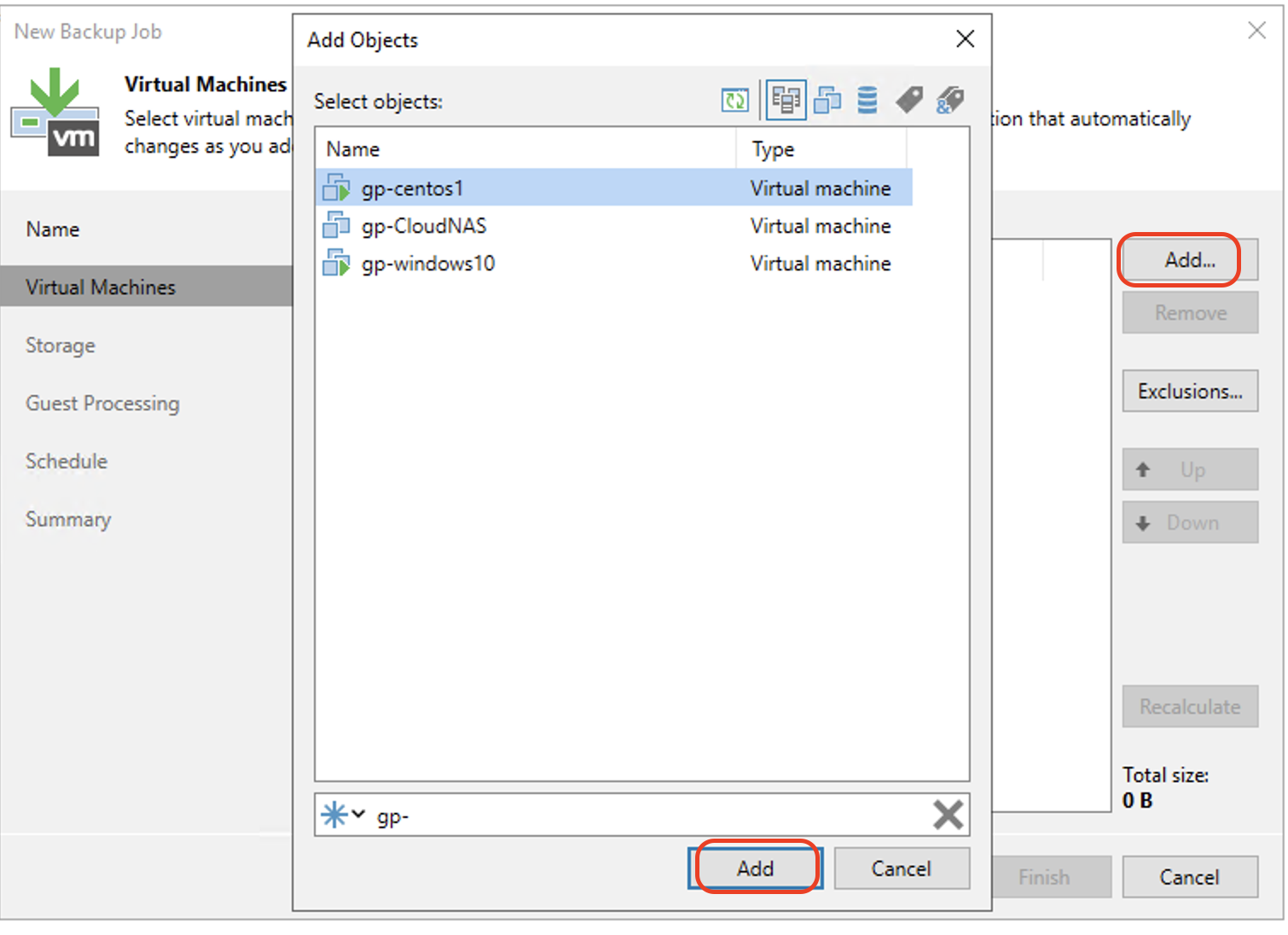Click the Finish button
This screenshot has width=1288, height=935.
pyautogui.click(x=1050, y=877)
